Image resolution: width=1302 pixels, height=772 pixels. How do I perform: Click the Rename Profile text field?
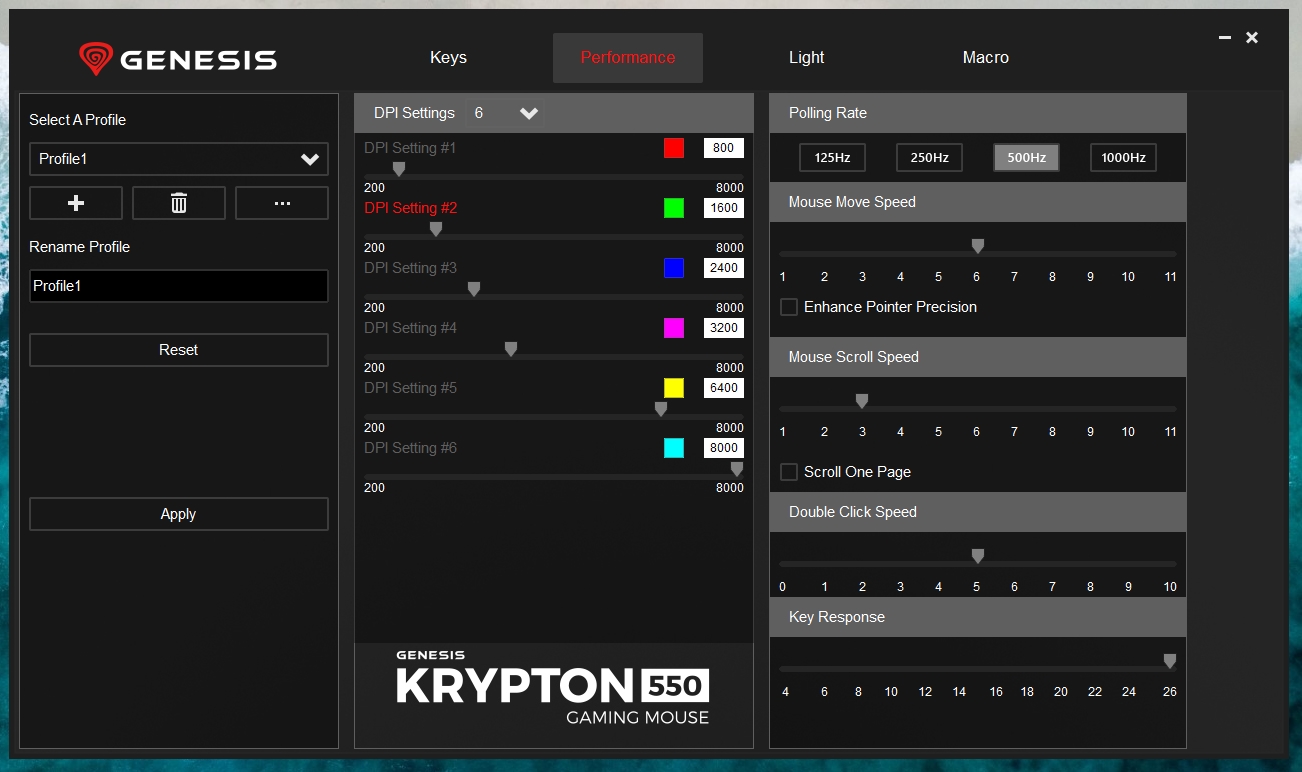179,286
